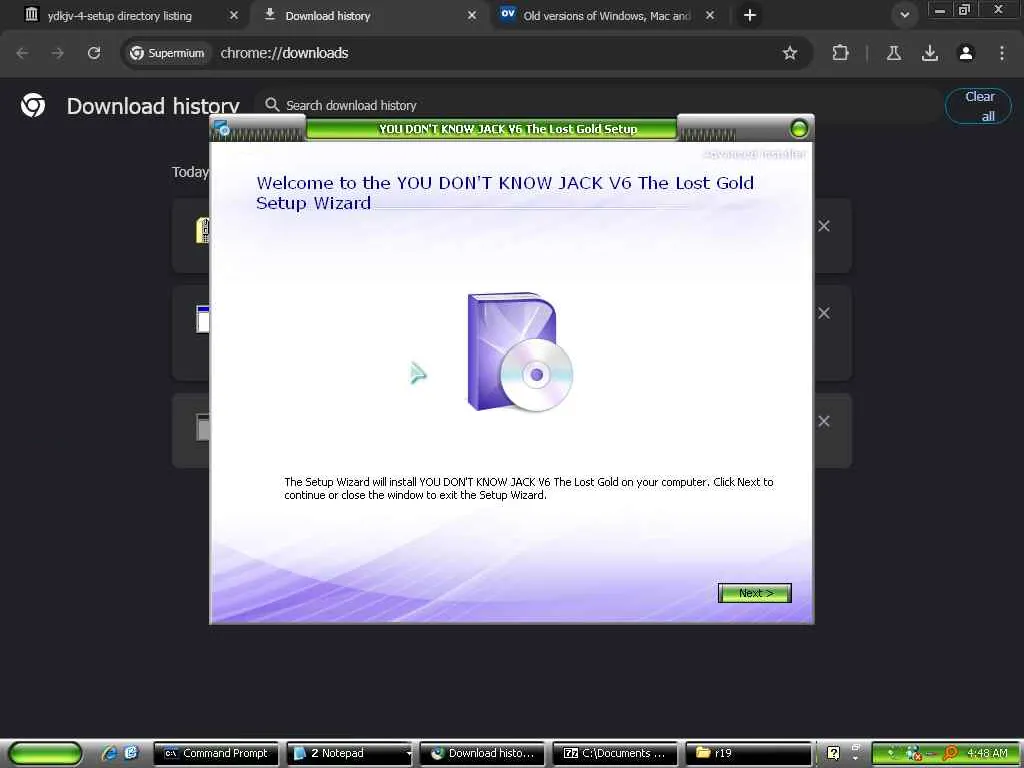
Task: Click the magnifier icon in system tray
Action: pos(950,753)
